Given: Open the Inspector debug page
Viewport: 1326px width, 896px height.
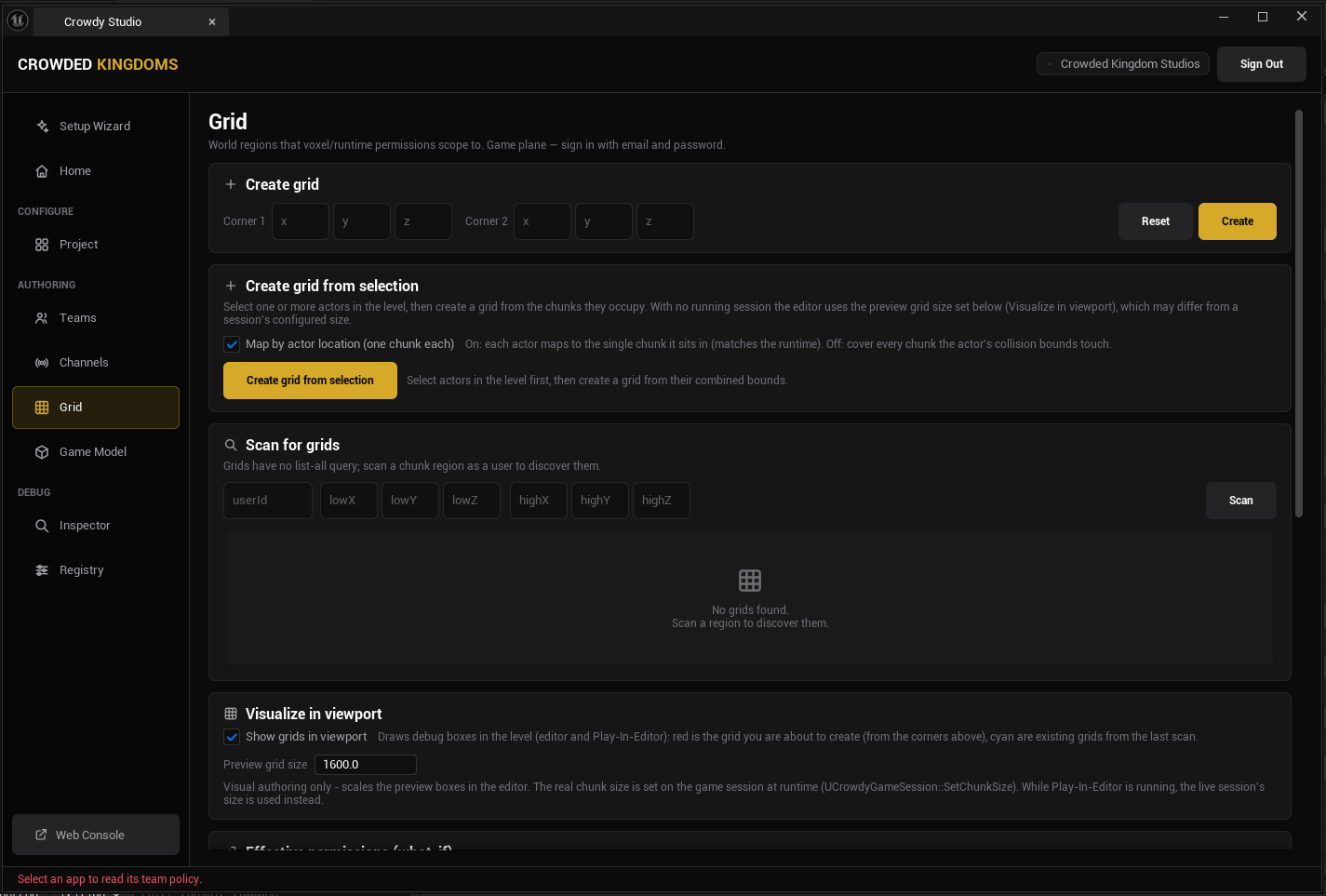Looking at the screenshot, I should tap(96, 526).
